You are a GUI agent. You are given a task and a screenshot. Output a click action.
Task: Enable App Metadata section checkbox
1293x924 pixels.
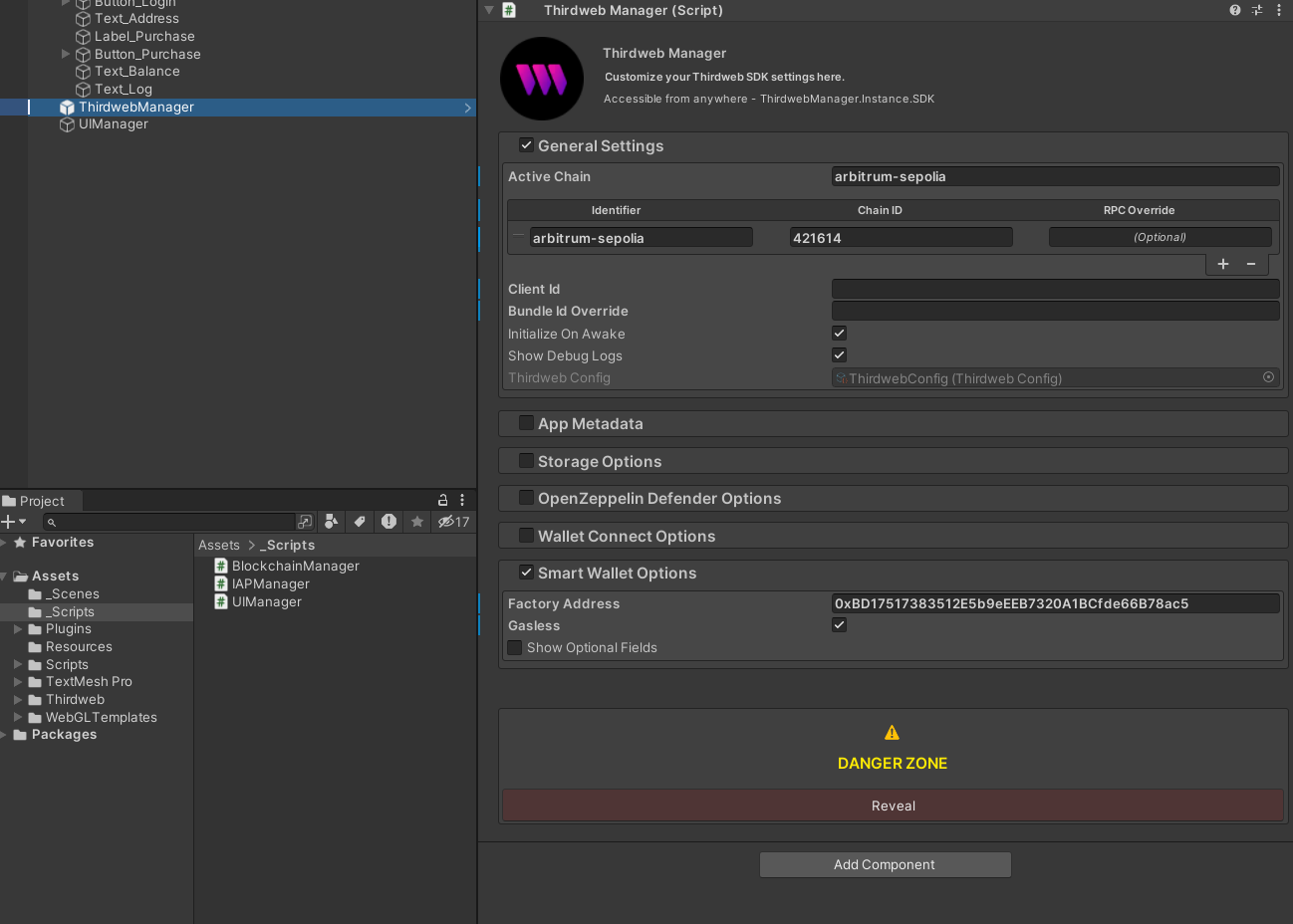[x=526, y=423]
